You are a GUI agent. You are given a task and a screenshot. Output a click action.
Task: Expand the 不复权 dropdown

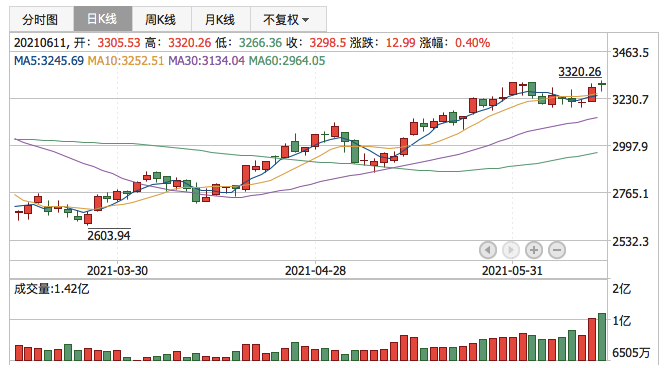(288, 20)
